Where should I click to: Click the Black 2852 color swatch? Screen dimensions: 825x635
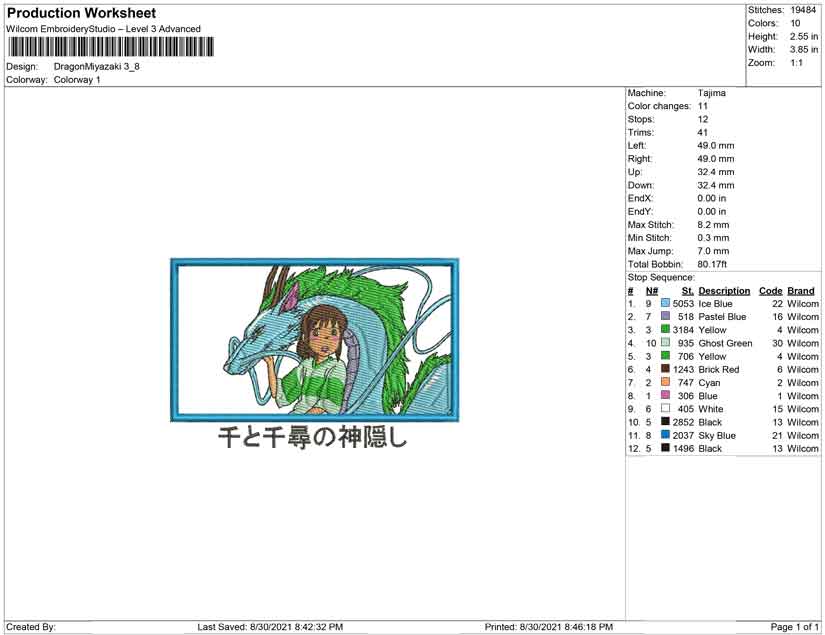(665, 422)
